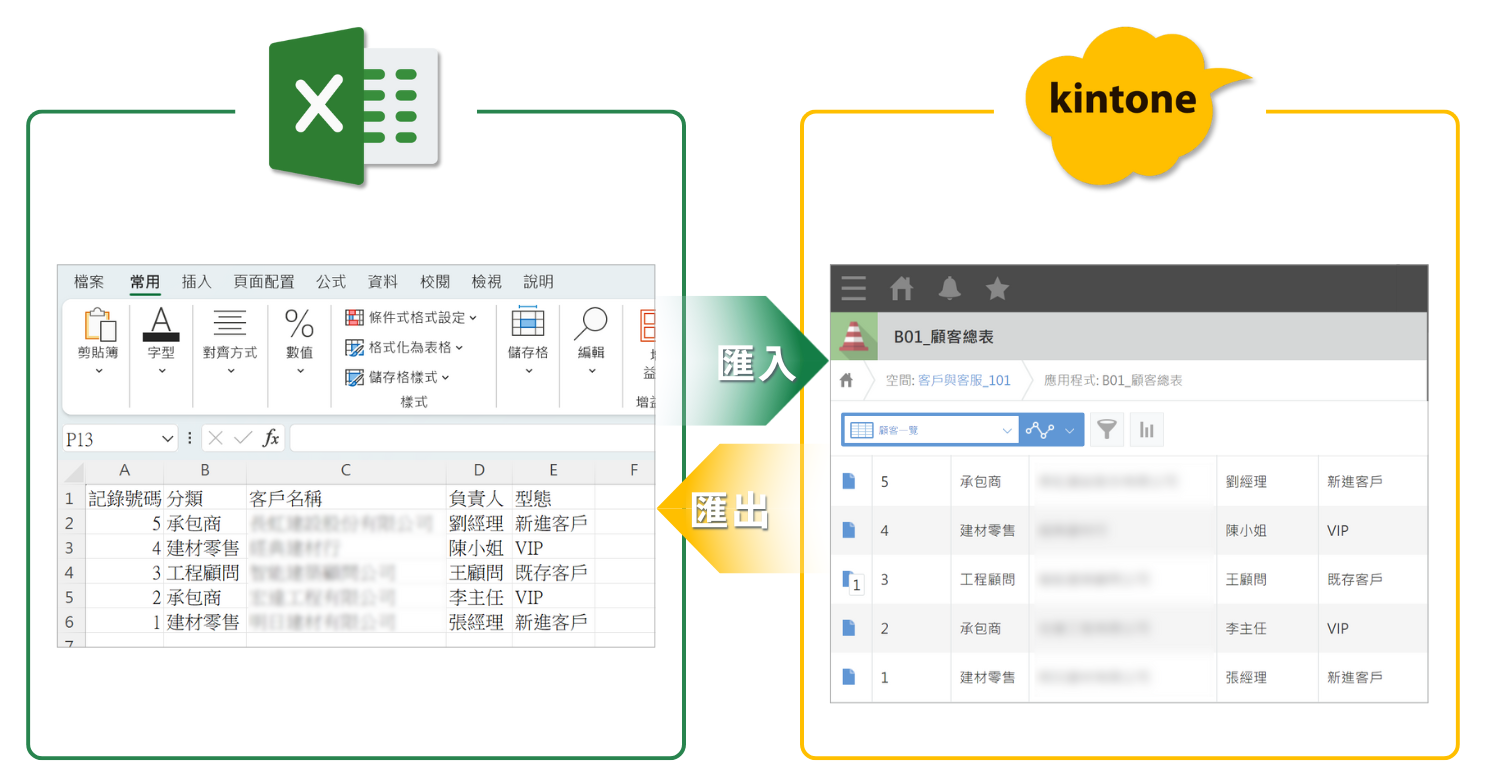This screenshot has height=778, width=1493.
Task: Switch to the 校閱 ribbon tab
Action: [435, 282]
